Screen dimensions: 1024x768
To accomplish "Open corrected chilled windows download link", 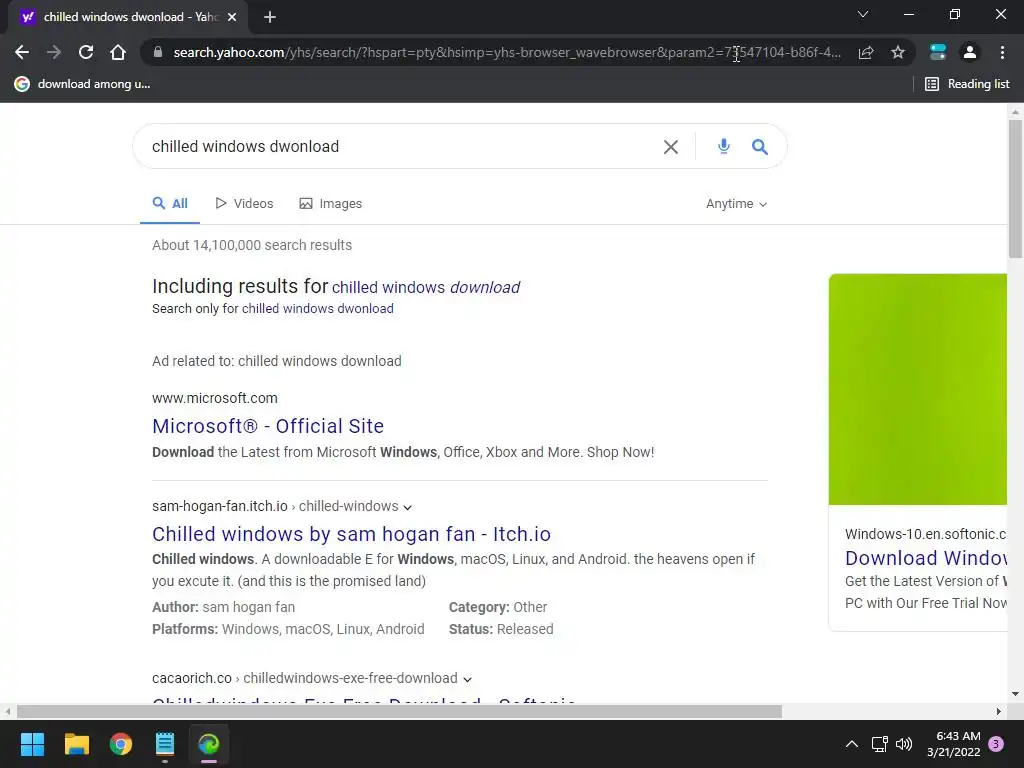I will (x=426, y=287).
